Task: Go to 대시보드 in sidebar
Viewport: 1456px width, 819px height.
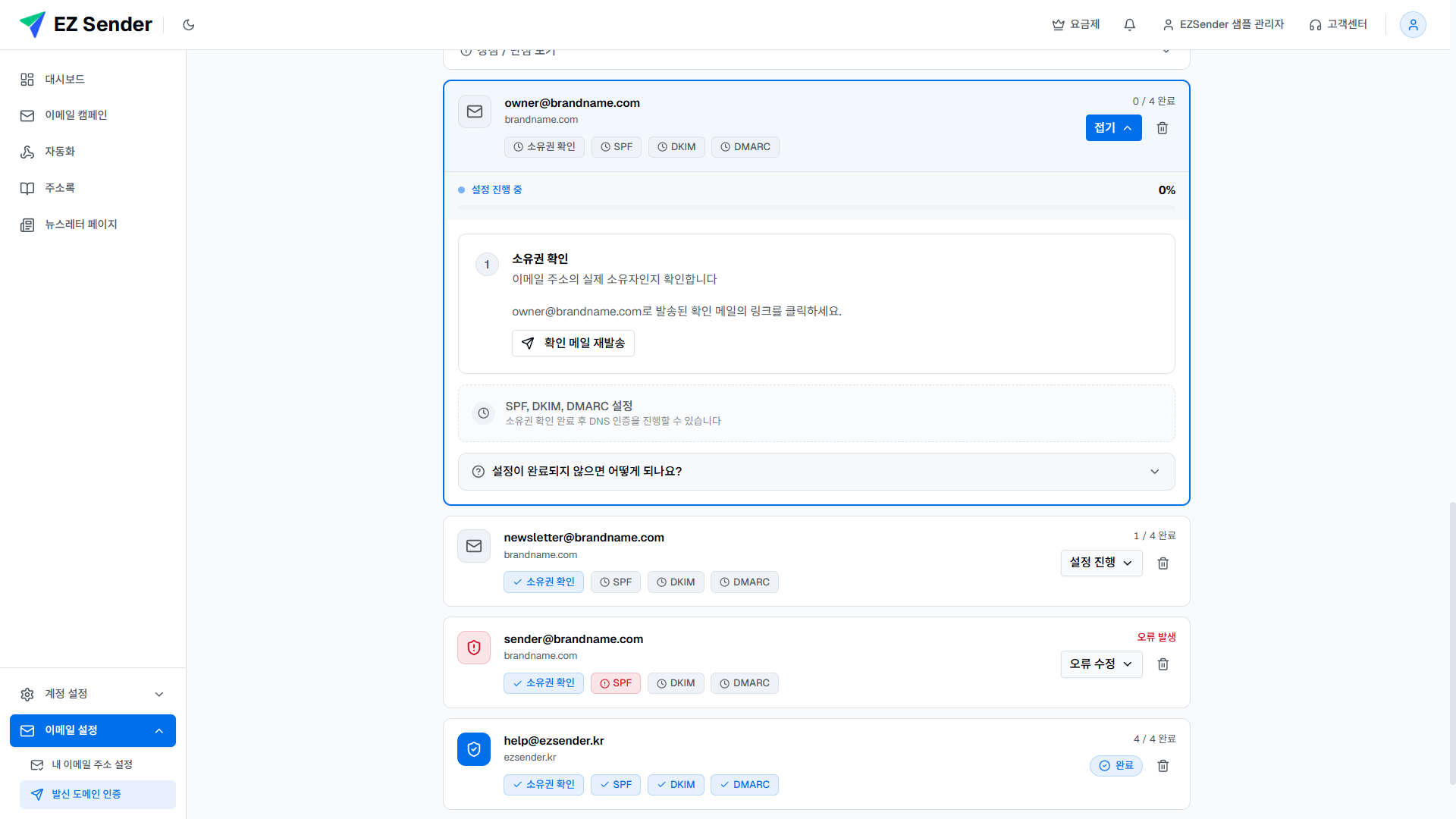Action: [x=93, y=79]
